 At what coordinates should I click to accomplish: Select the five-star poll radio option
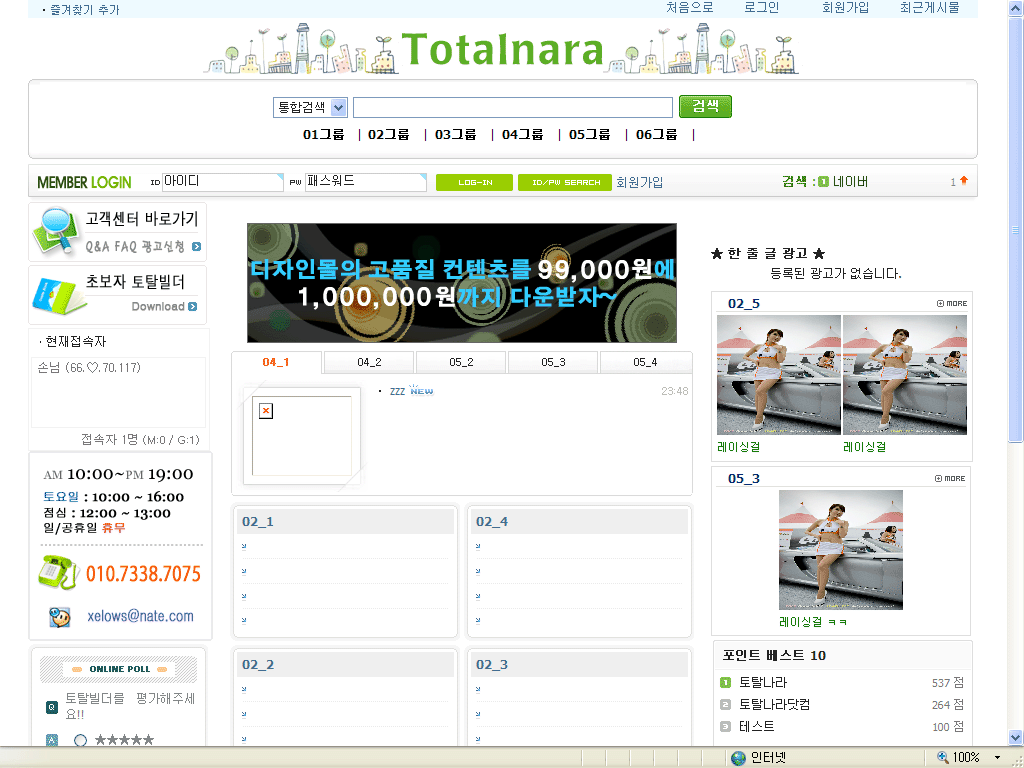point(80,740)
